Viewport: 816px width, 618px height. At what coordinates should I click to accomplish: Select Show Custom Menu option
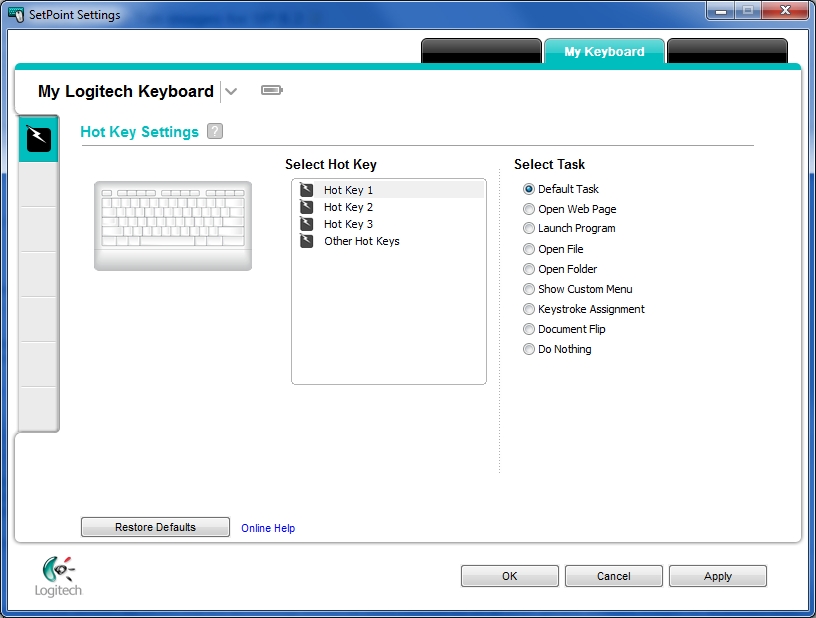[x=529, y=289]
